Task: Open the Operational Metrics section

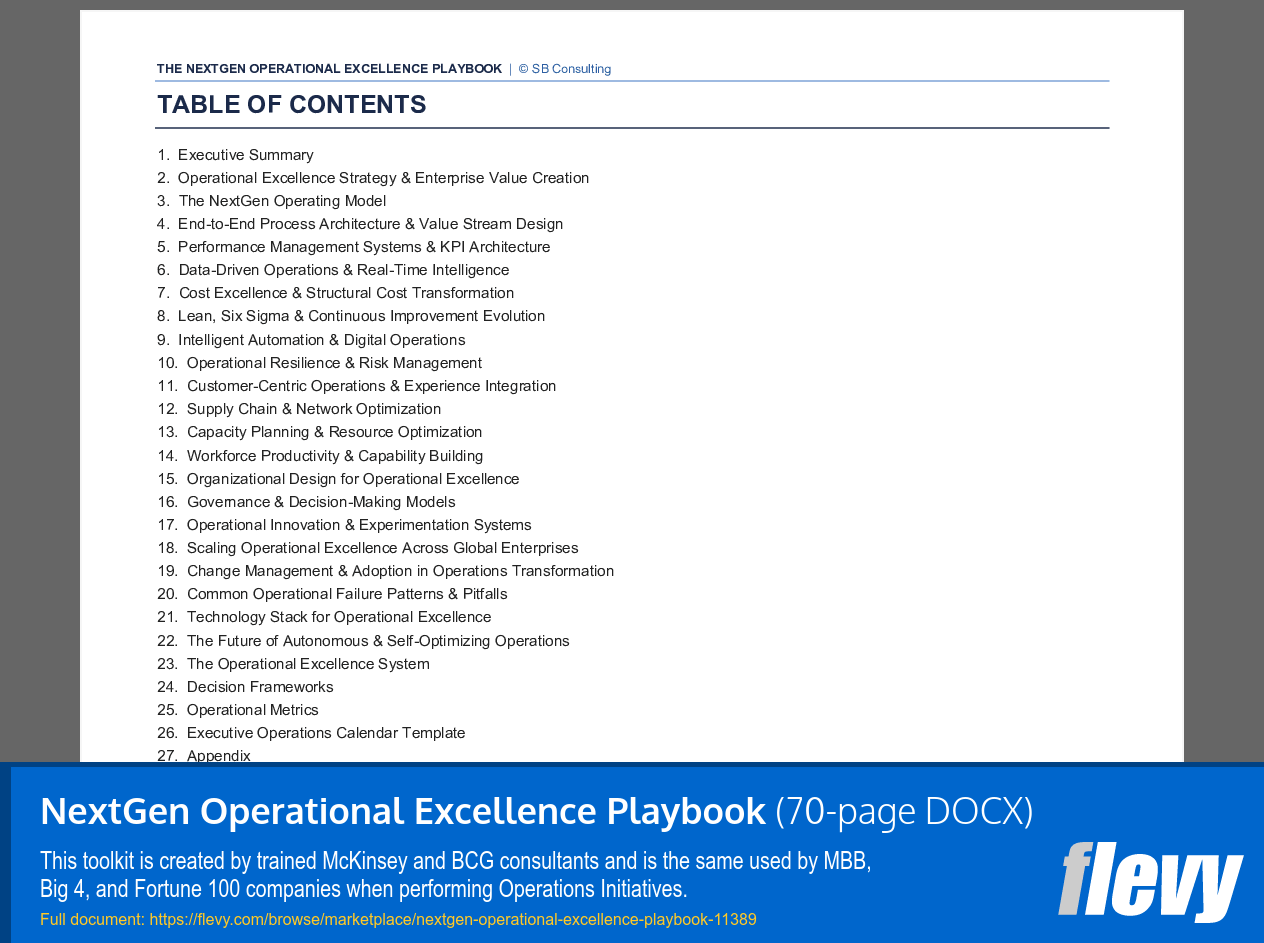Action: tap(252, 709)
